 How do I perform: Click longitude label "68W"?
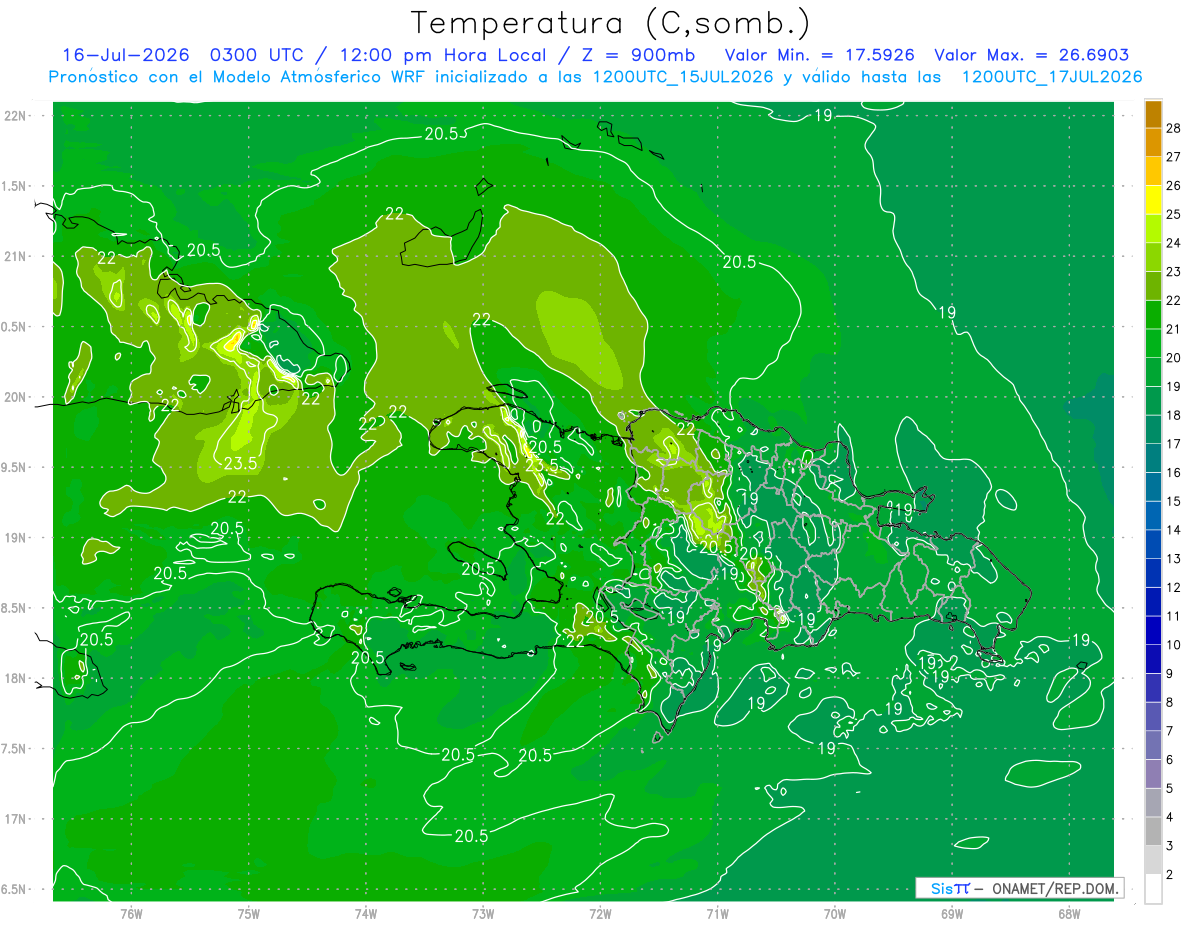click(x=1068, y=914)
